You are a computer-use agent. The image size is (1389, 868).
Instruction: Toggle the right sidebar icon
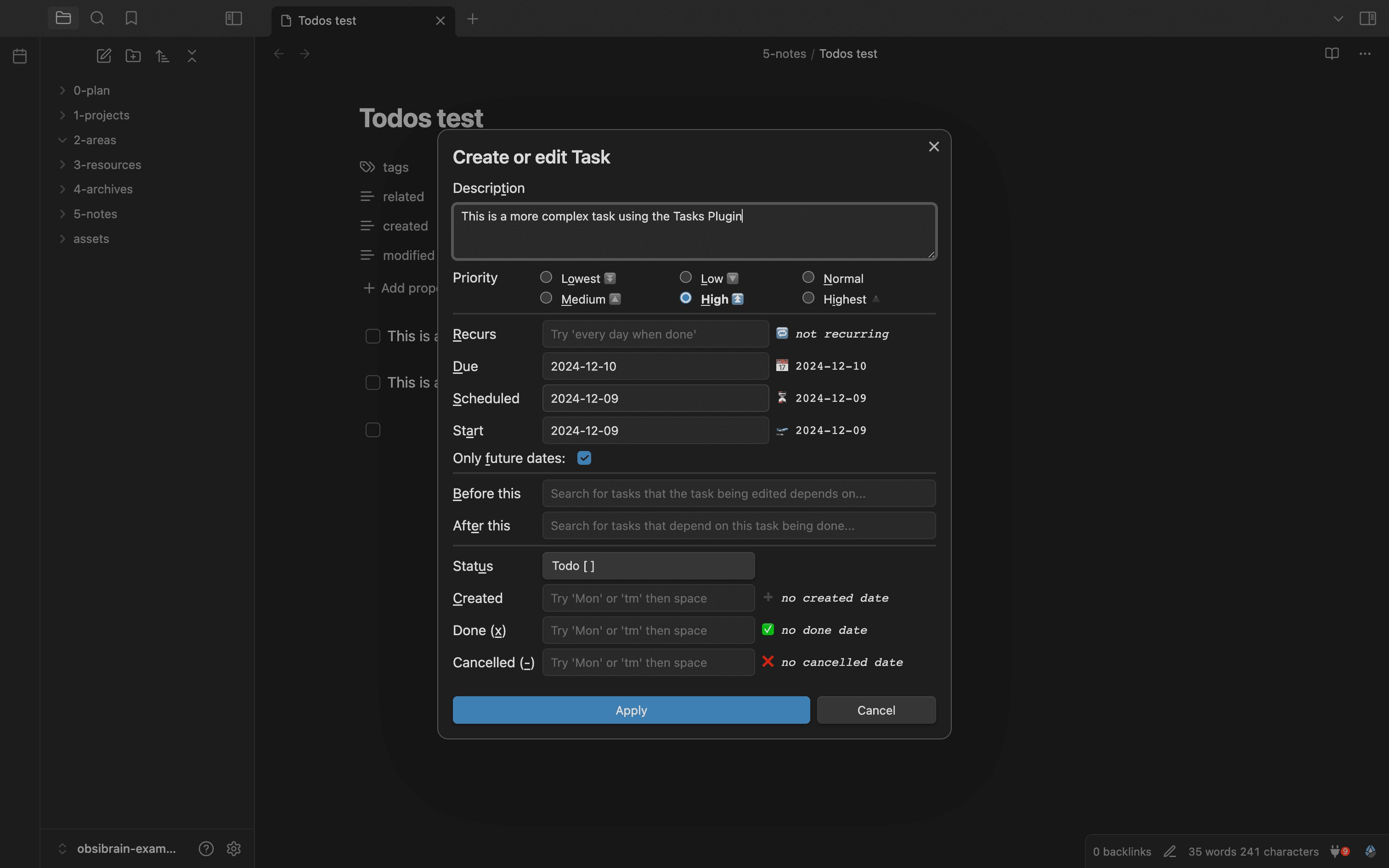(1368, 18)
